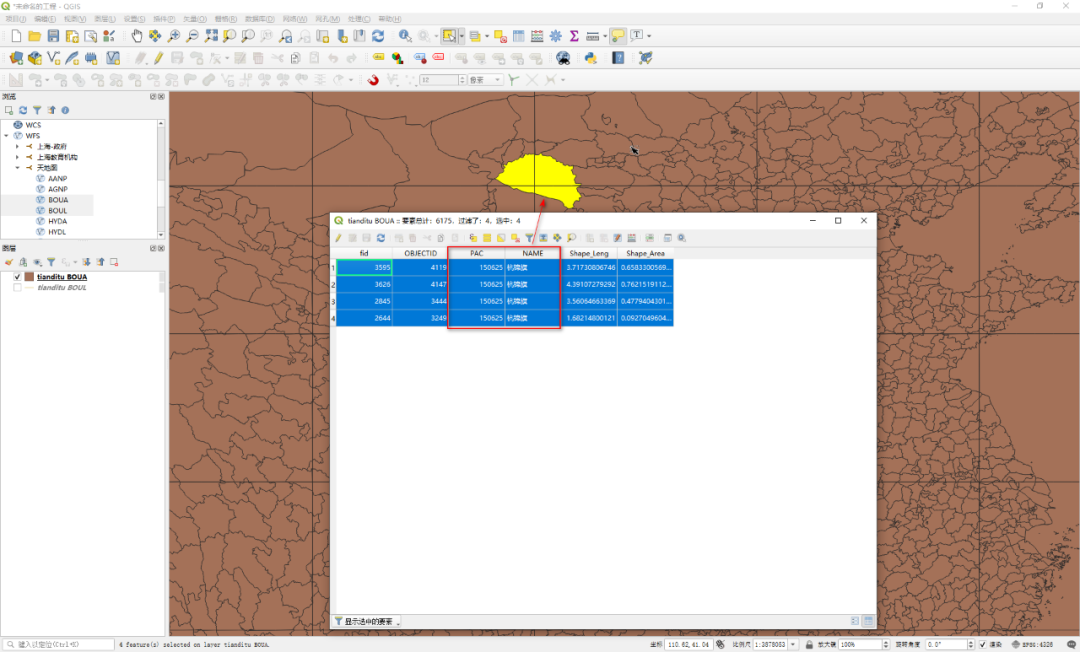This screenshot has height=652, width=1080.
Task: Open the 显示选中的要素 filter dropdown
Action: pos(367,621)
